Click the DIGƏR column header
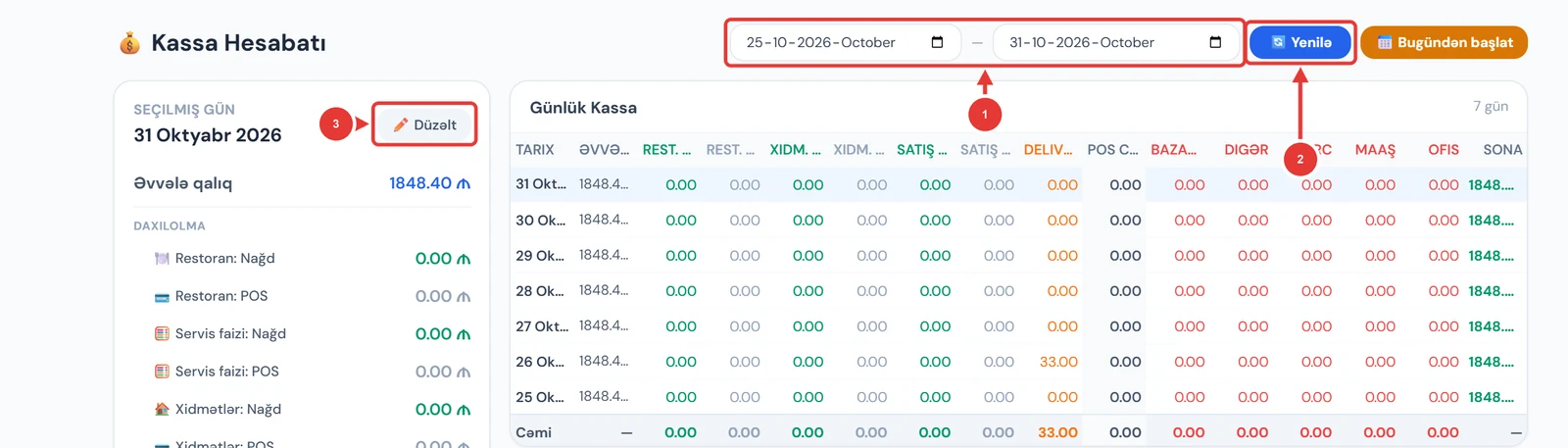 (x=1246, y=150)
